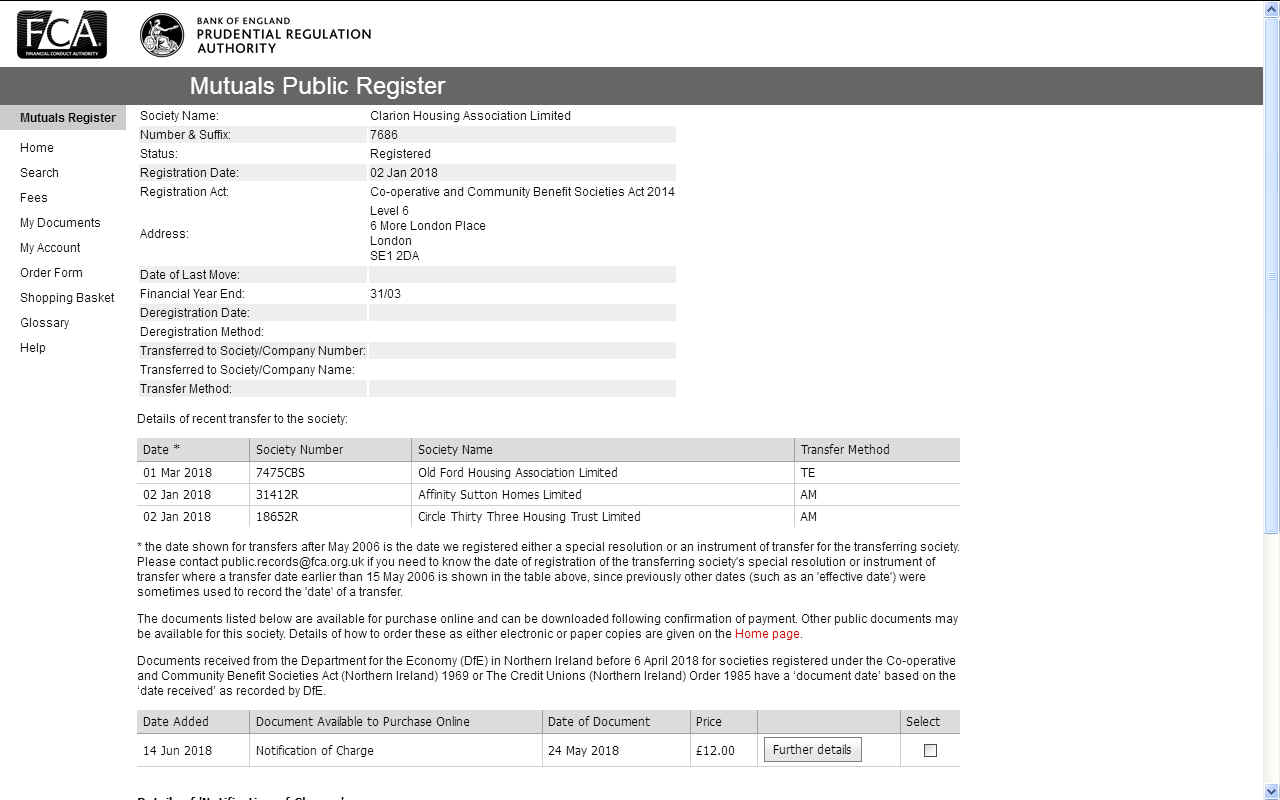This screenshot has width=1280, height=800.
Task: Go to My Account
Action: click(x=50, y=248)
